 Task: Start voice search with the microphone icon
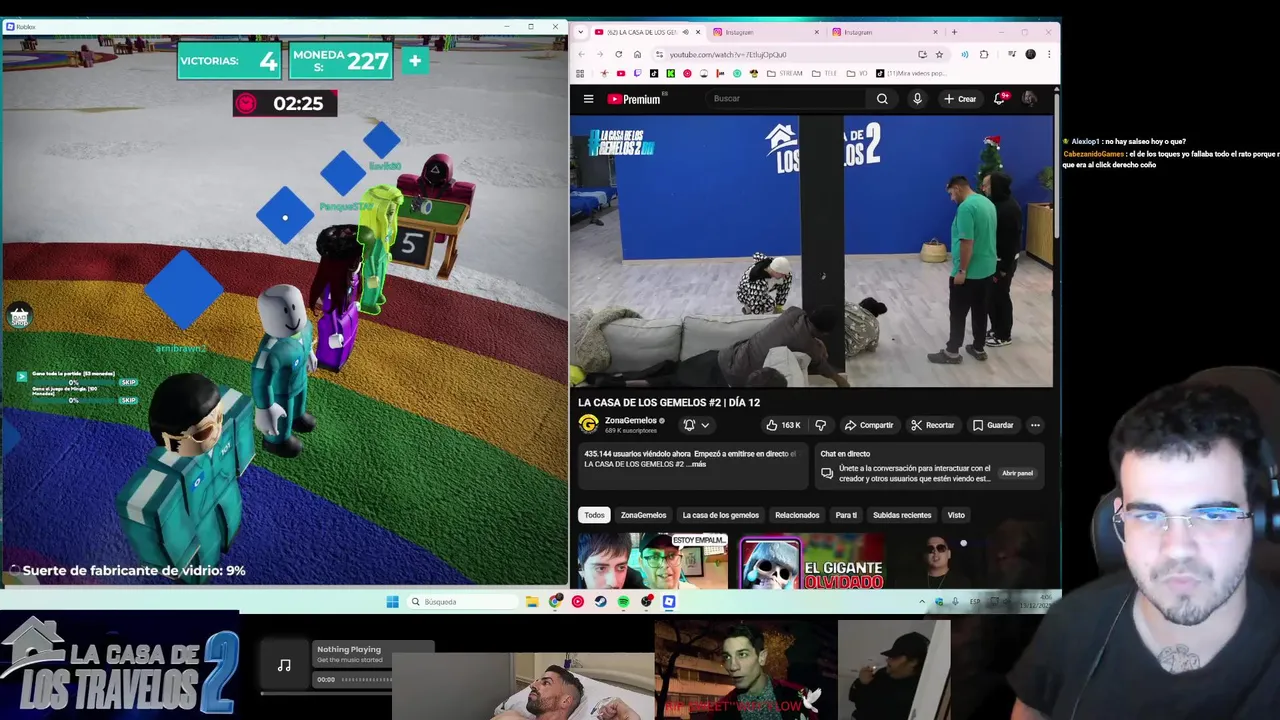coord(917,99)
